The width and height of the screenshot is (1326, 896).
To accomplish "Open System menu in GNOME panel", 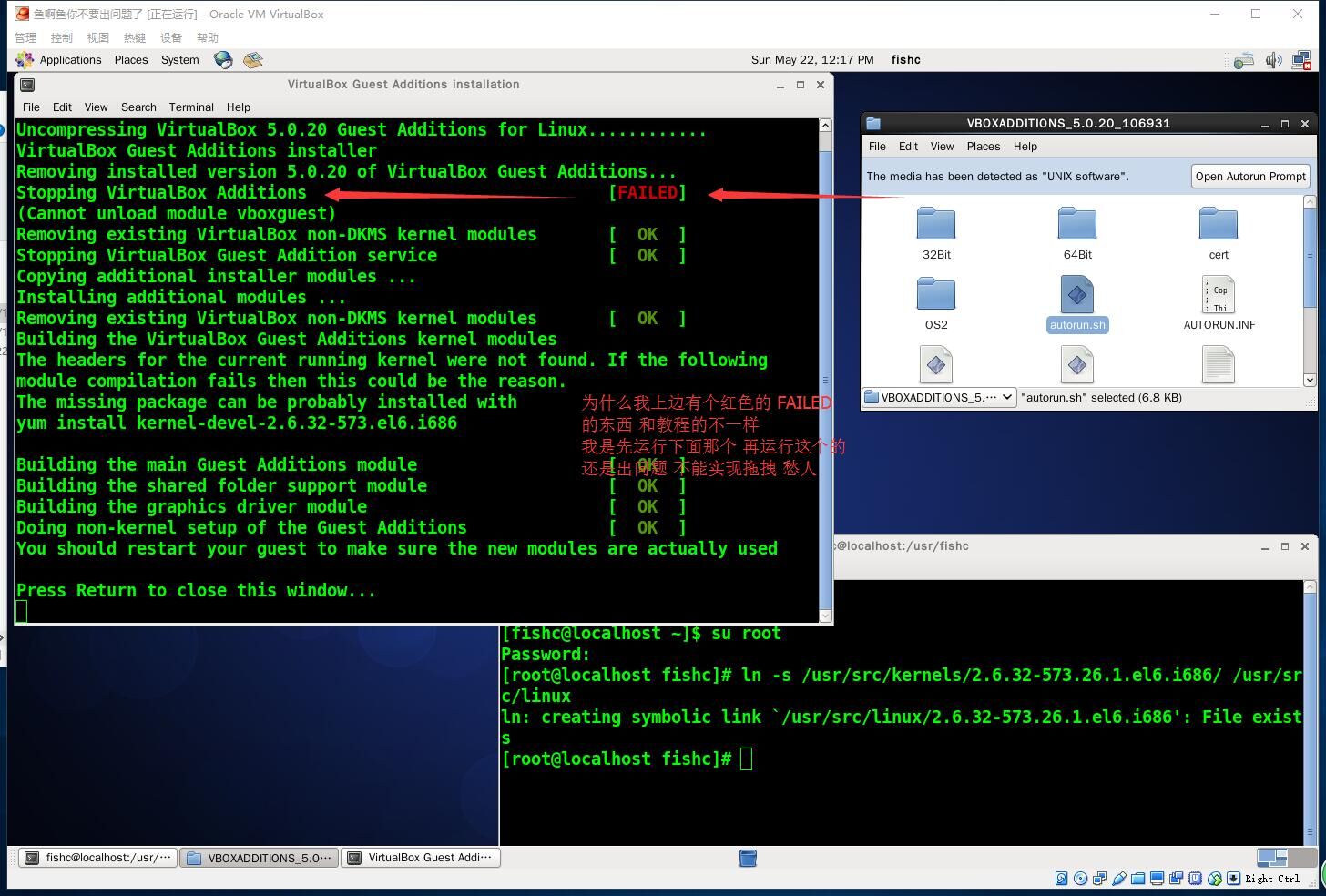I will pyautogui.click(x=180, y=60).
